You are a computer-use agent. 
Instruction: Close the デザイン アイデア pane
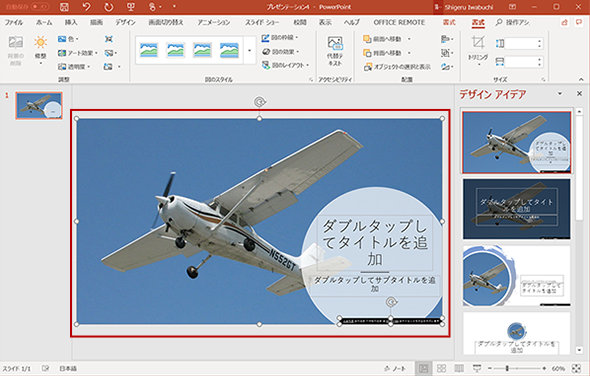click(x=579, y=94)
